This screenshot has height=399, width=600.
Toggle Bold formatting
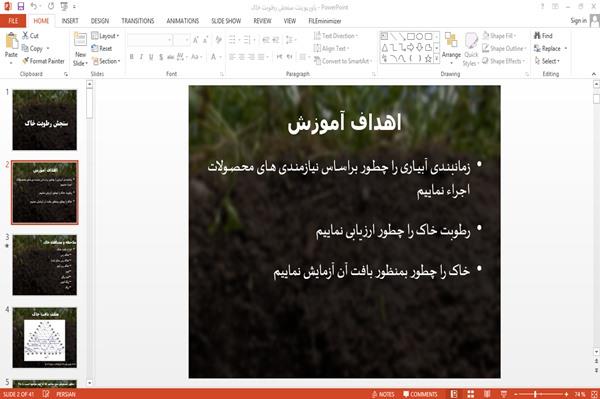pos(131,57)
